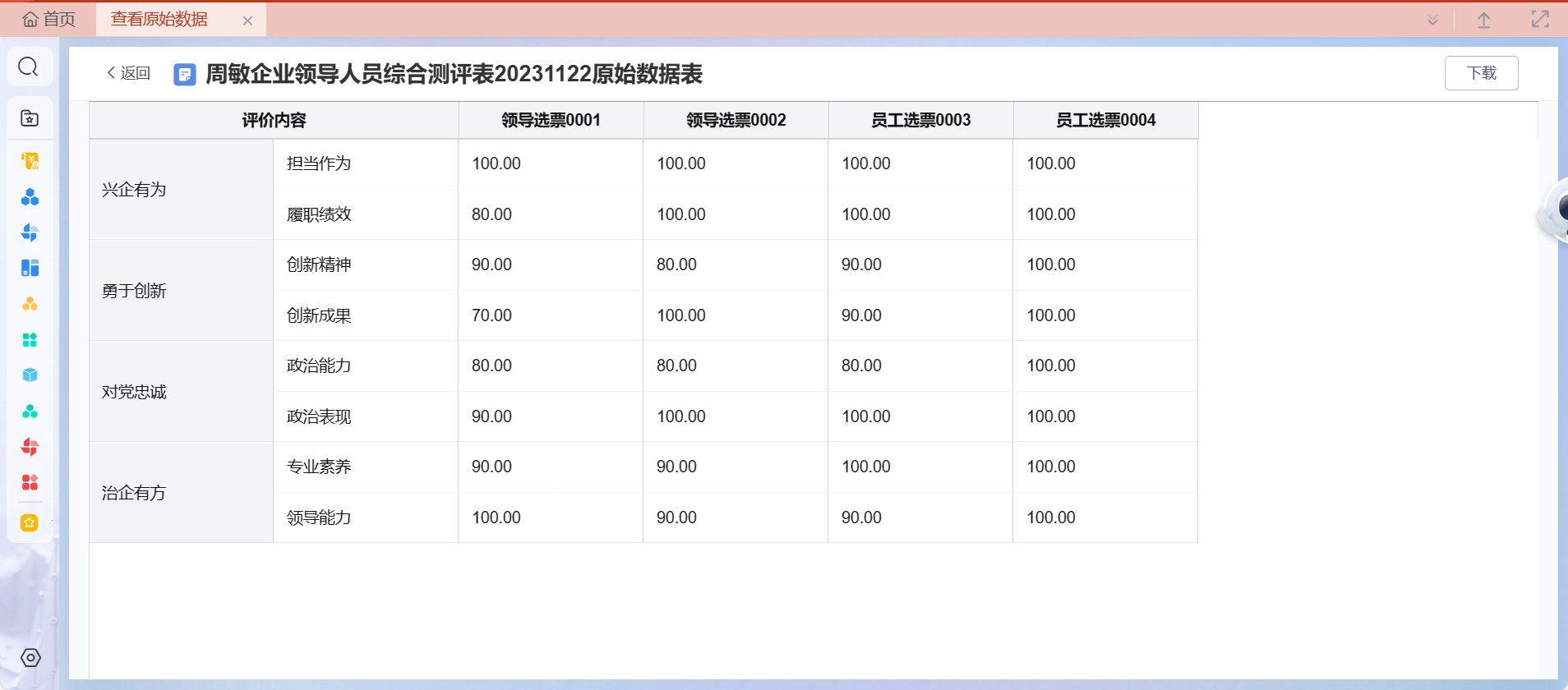The width and height of the screenshot is (1568, 690).
Task: Click the 评价内容 column header
Action: (274, 120)
